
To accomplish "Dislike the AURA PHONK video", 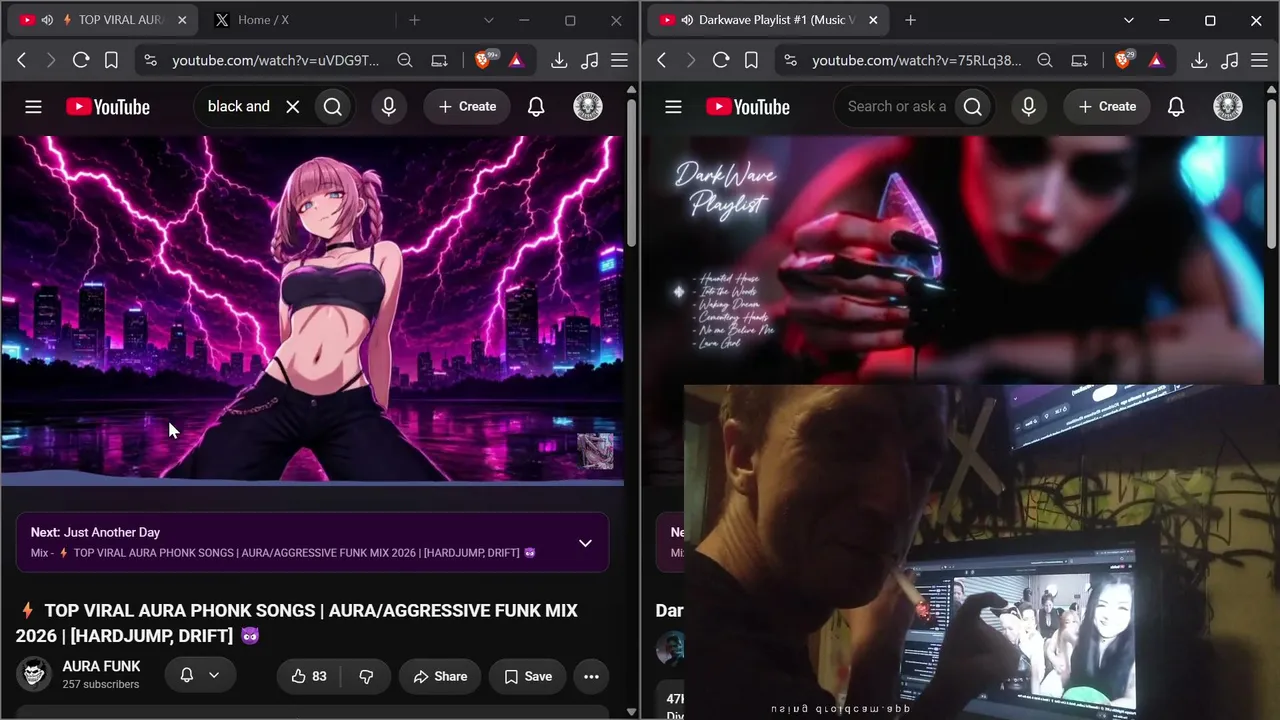I will [x=366, y=676].
